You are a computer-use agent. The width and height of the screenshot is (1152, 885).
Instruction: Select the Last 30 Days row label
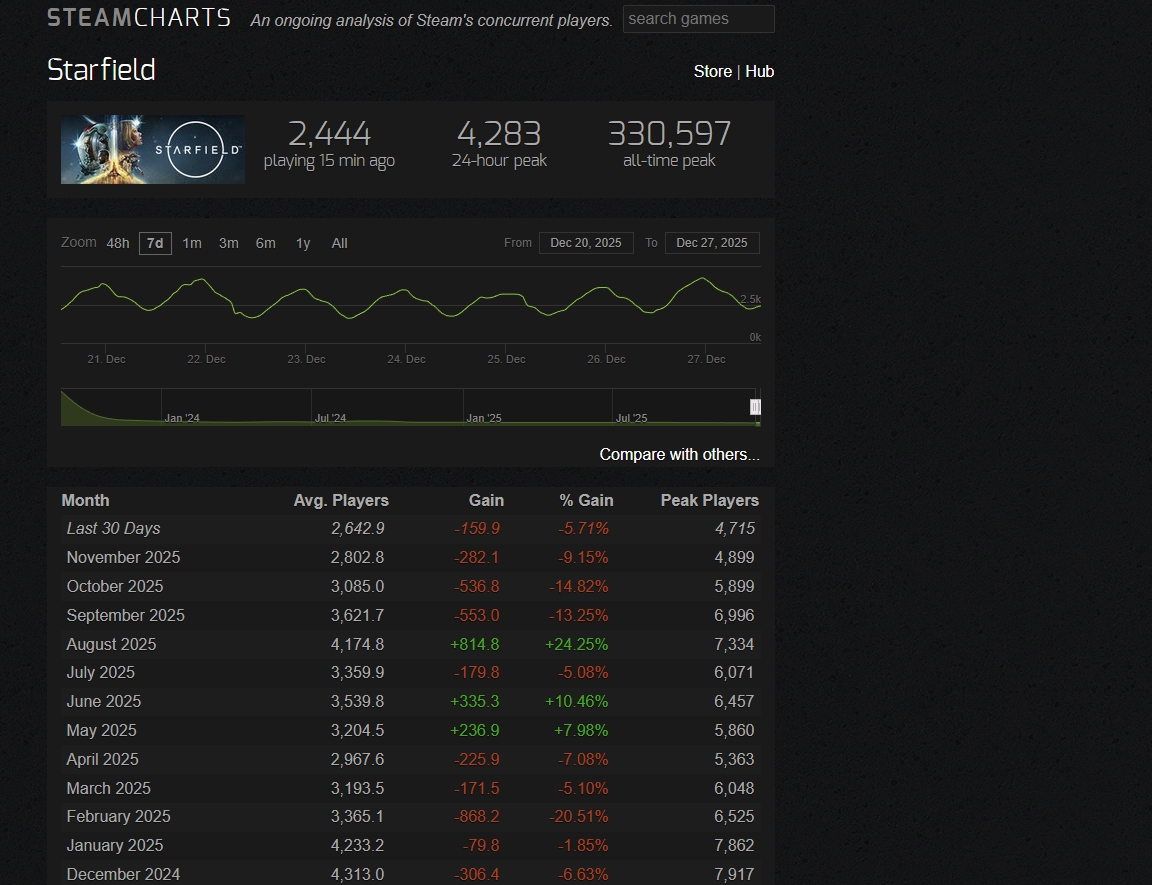113,529
